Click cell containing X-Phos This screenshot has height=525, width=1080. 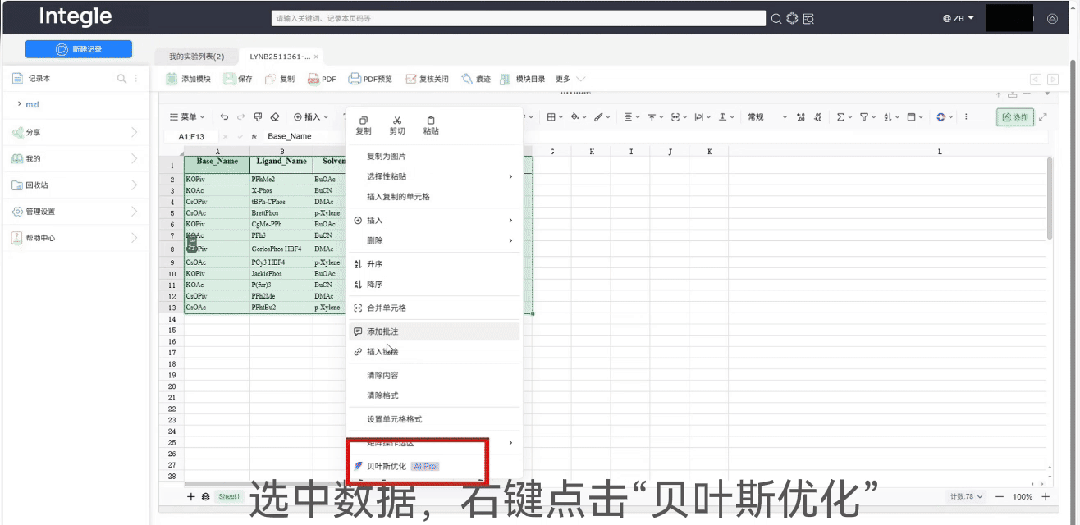(x=281, y=190)
